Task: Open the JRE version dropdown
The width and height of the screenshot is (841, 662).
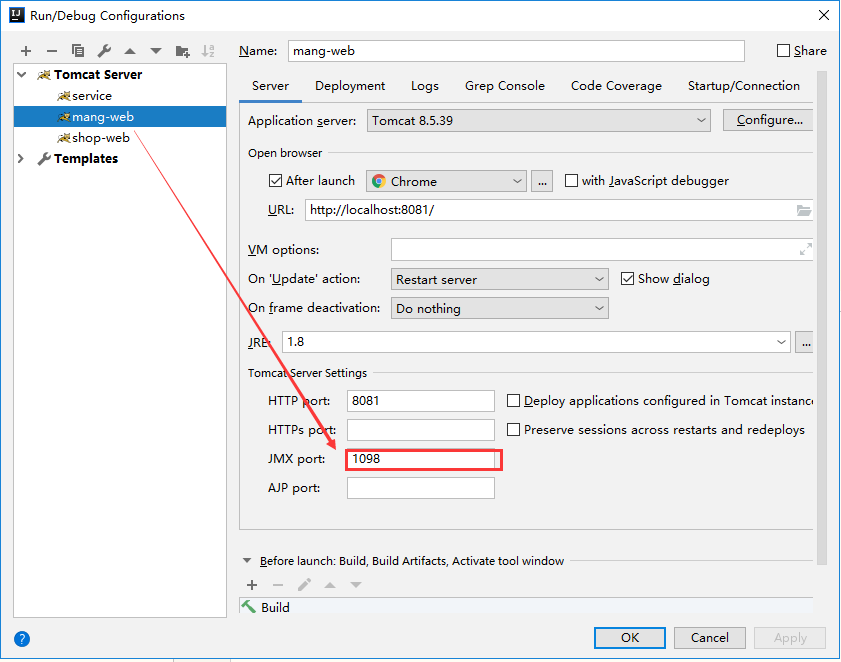Action: click(536, 342)
